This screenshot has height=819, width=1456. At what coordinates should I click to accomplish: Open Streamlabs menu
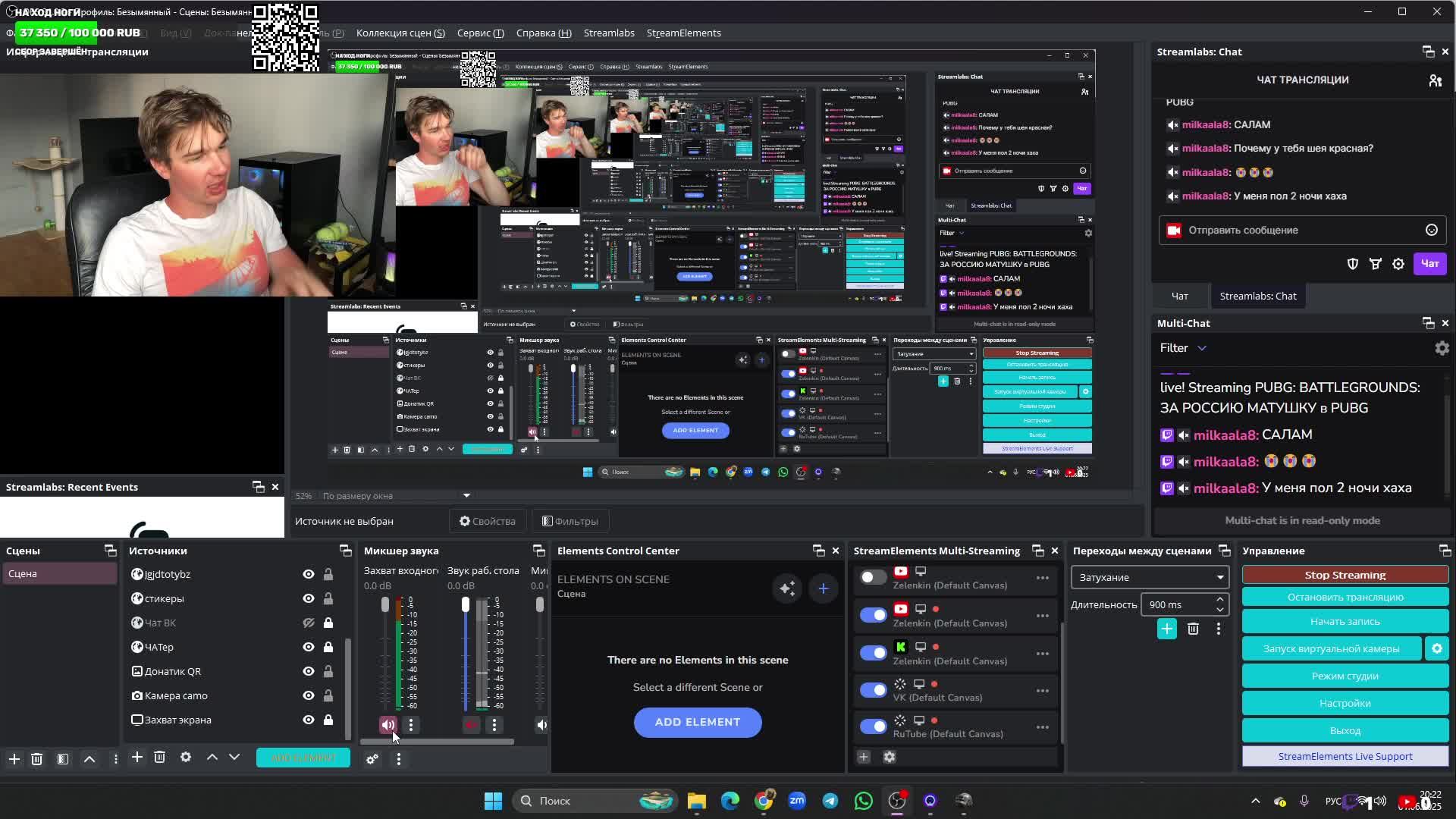click(609, 33)
